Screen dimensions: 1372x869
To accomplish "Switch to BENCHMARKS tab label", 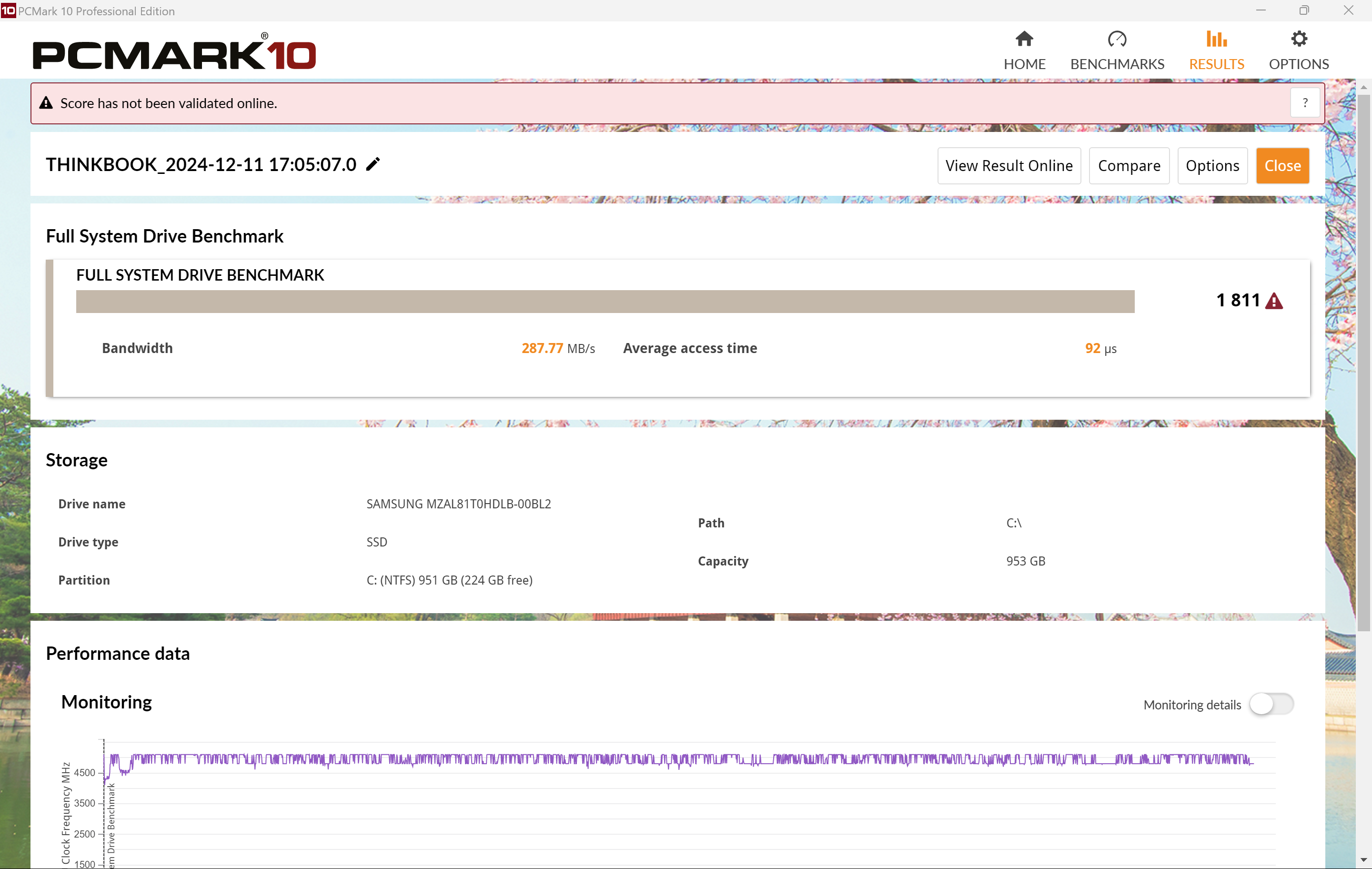I will coord(1116,64).
